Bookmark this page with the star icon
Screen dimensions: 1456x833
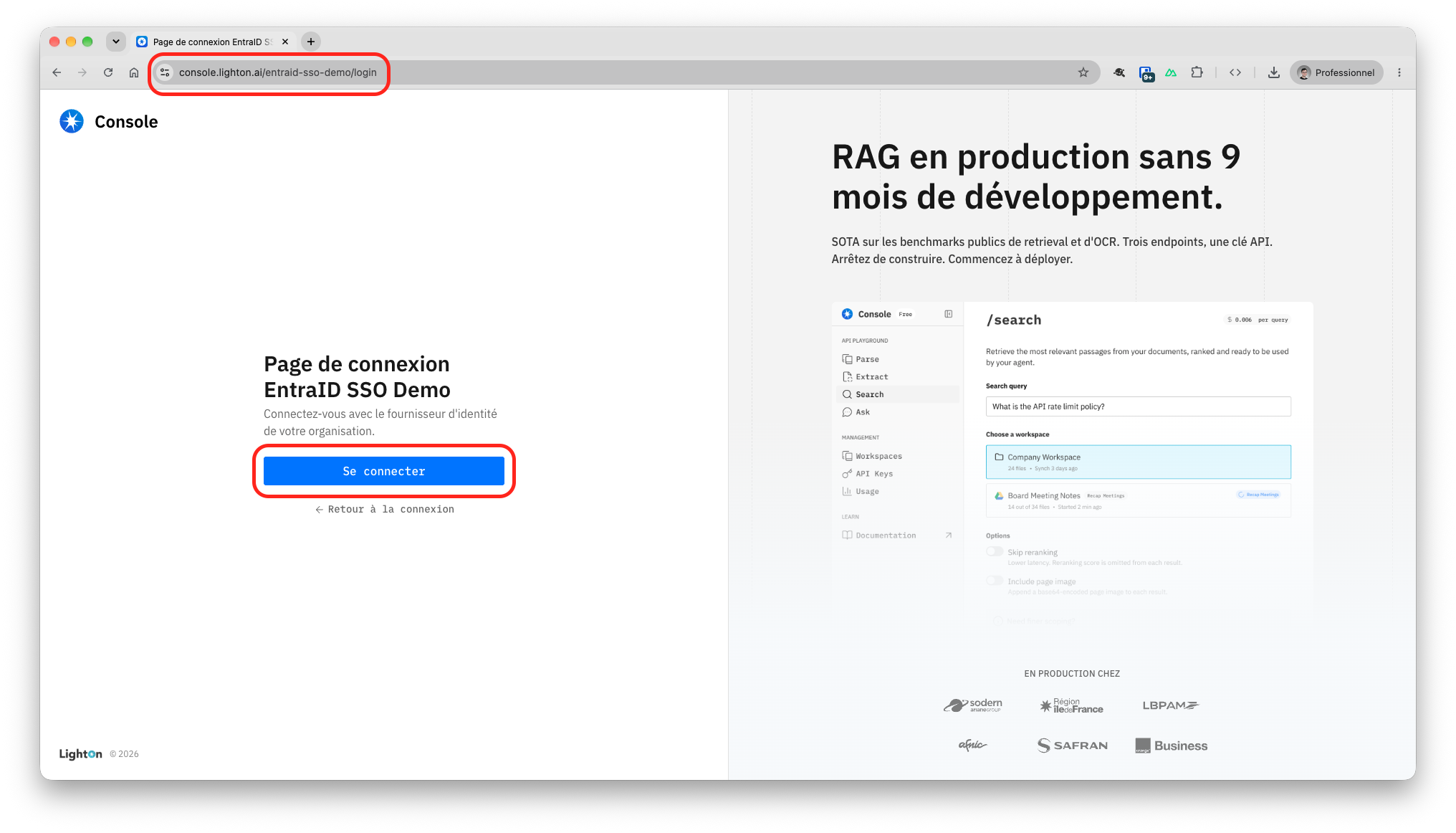(1083, 72)
